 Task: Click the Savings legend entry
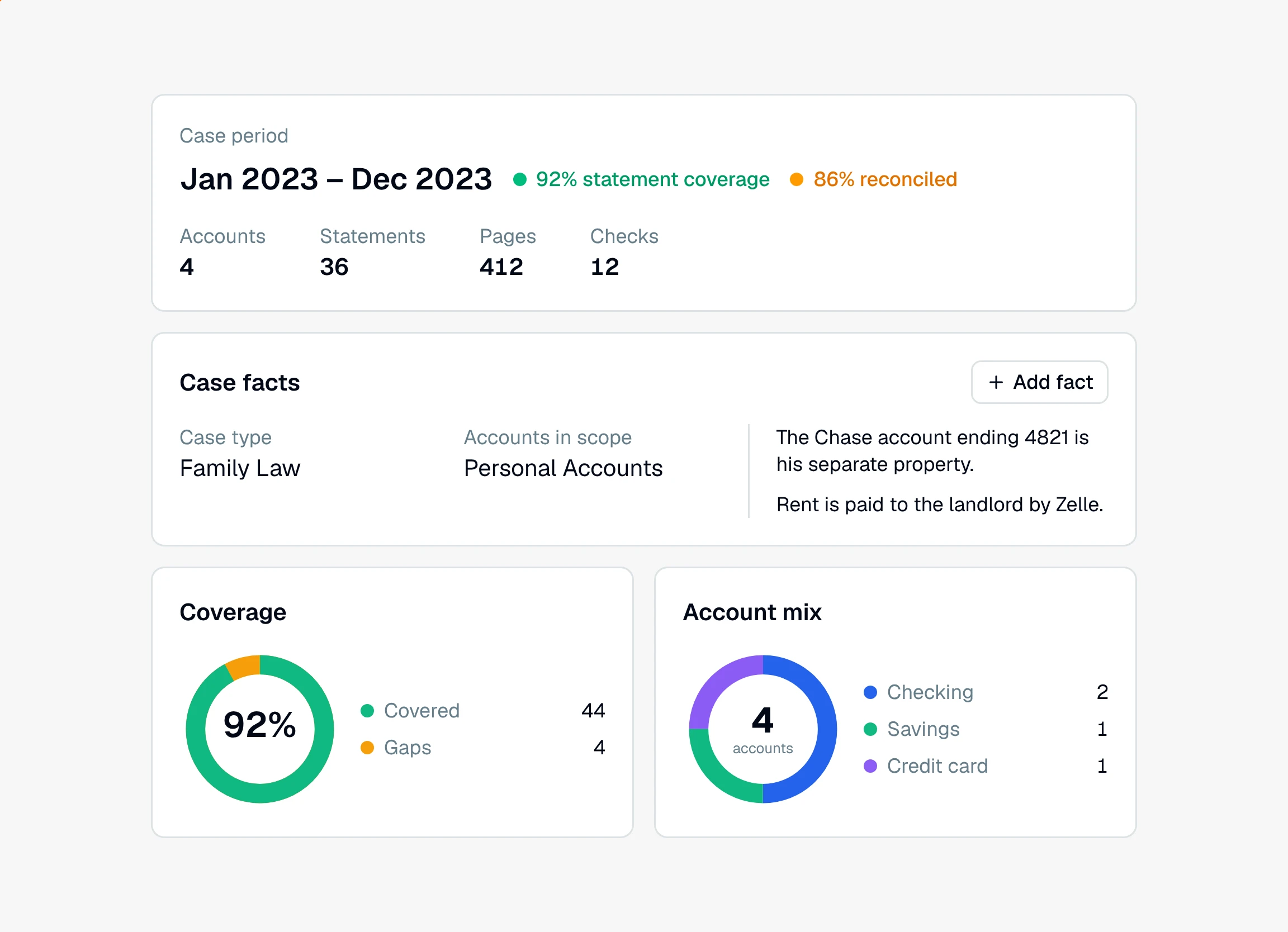pyautogui.click(x=986, y=729)
